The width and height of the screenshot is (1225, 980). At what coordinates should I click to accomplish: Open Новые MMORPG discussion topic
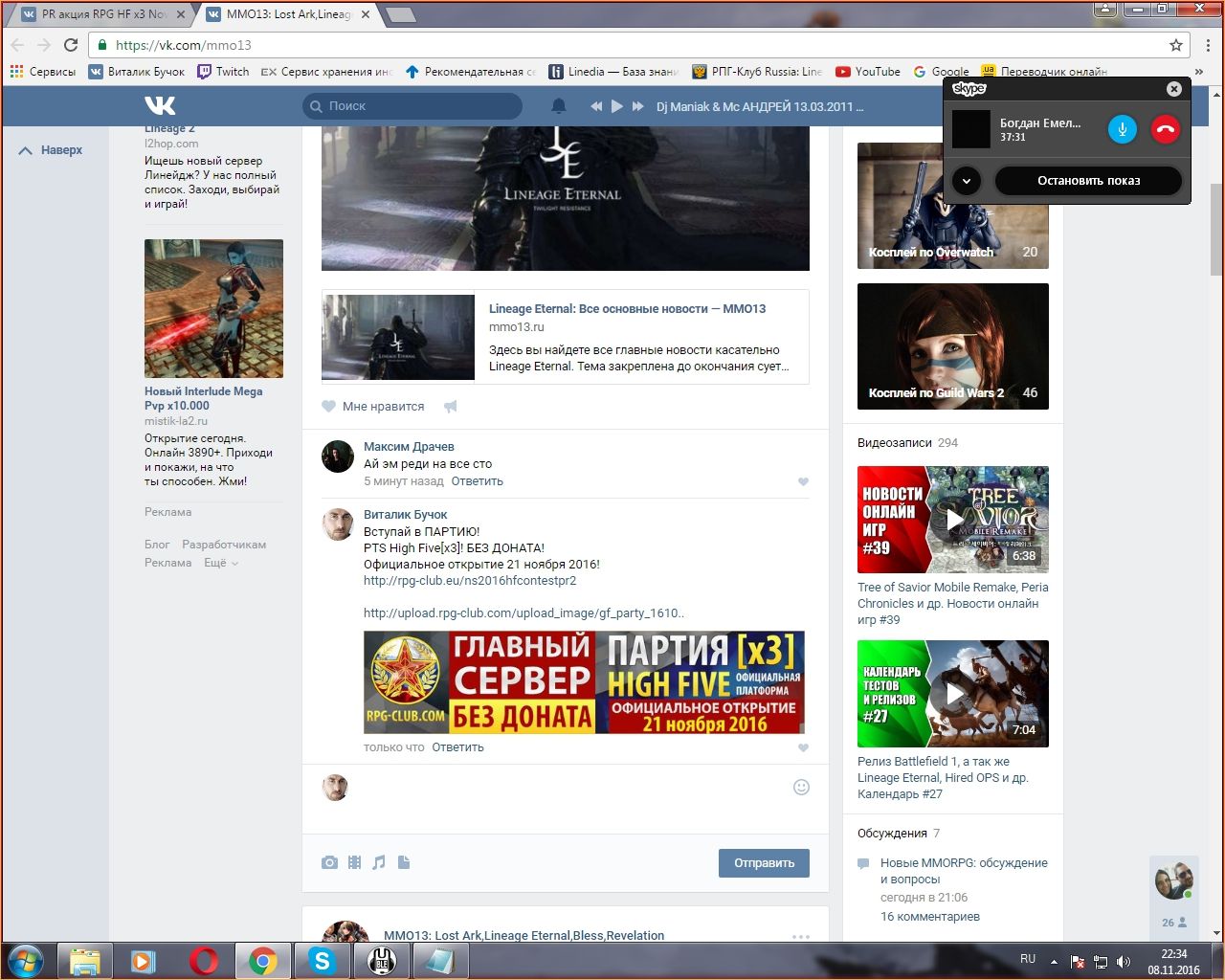click(964, 871)
